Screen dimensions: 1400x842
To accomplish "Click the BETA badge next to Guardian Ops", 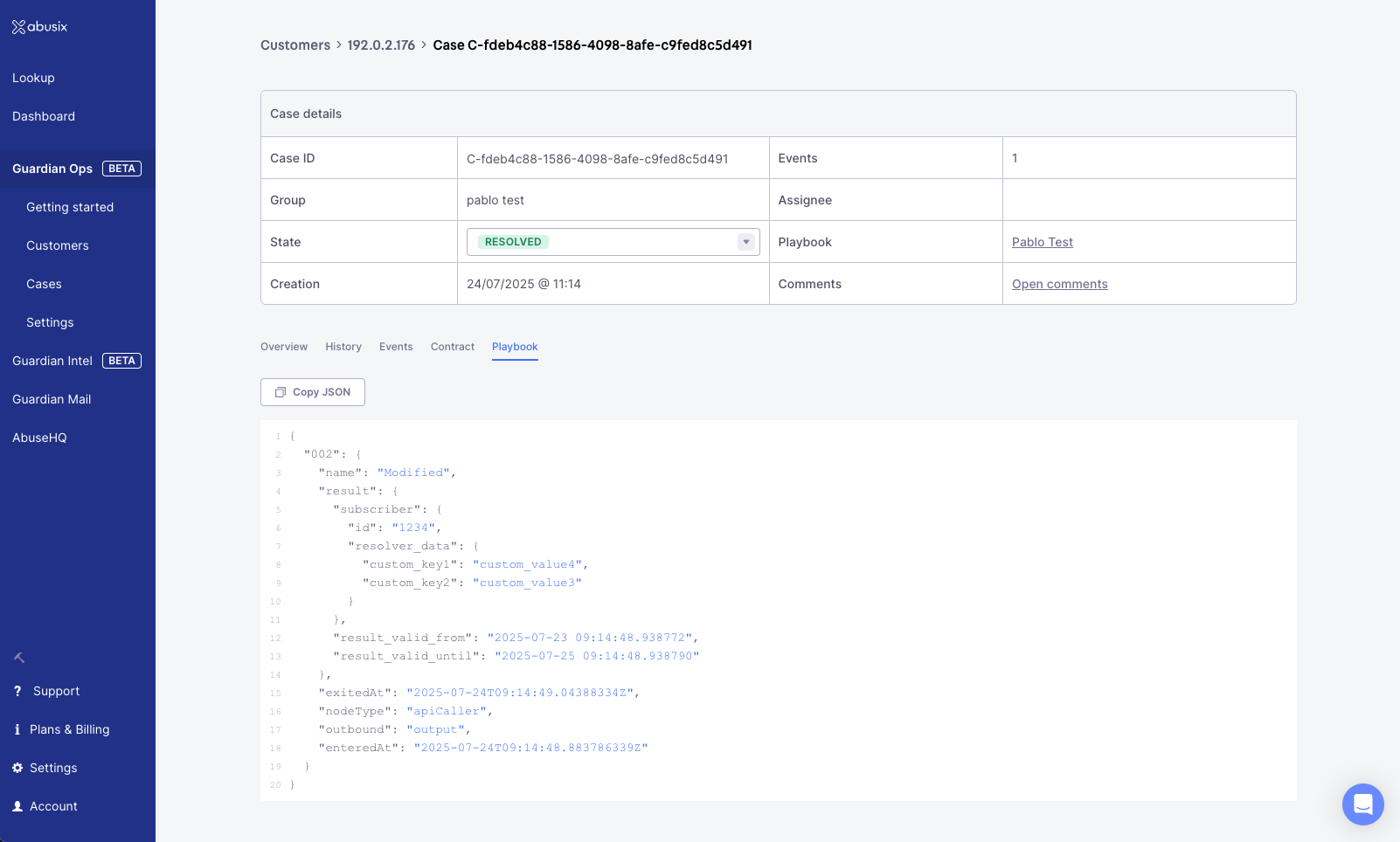I will [x=121, y=169].
